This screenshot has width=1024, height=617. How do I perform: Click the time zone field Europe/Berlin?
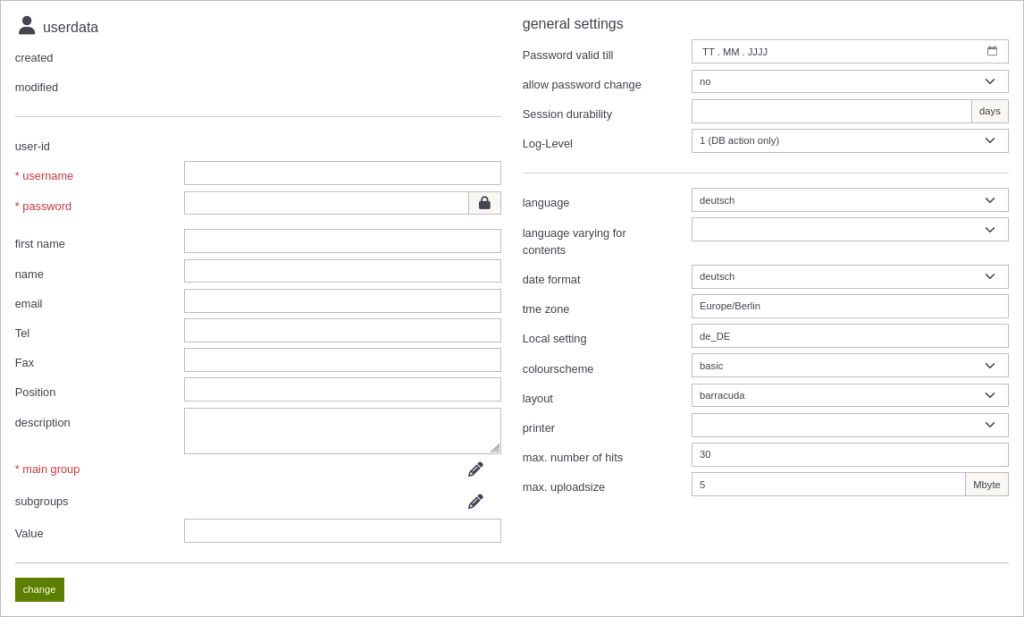point(850,306)
